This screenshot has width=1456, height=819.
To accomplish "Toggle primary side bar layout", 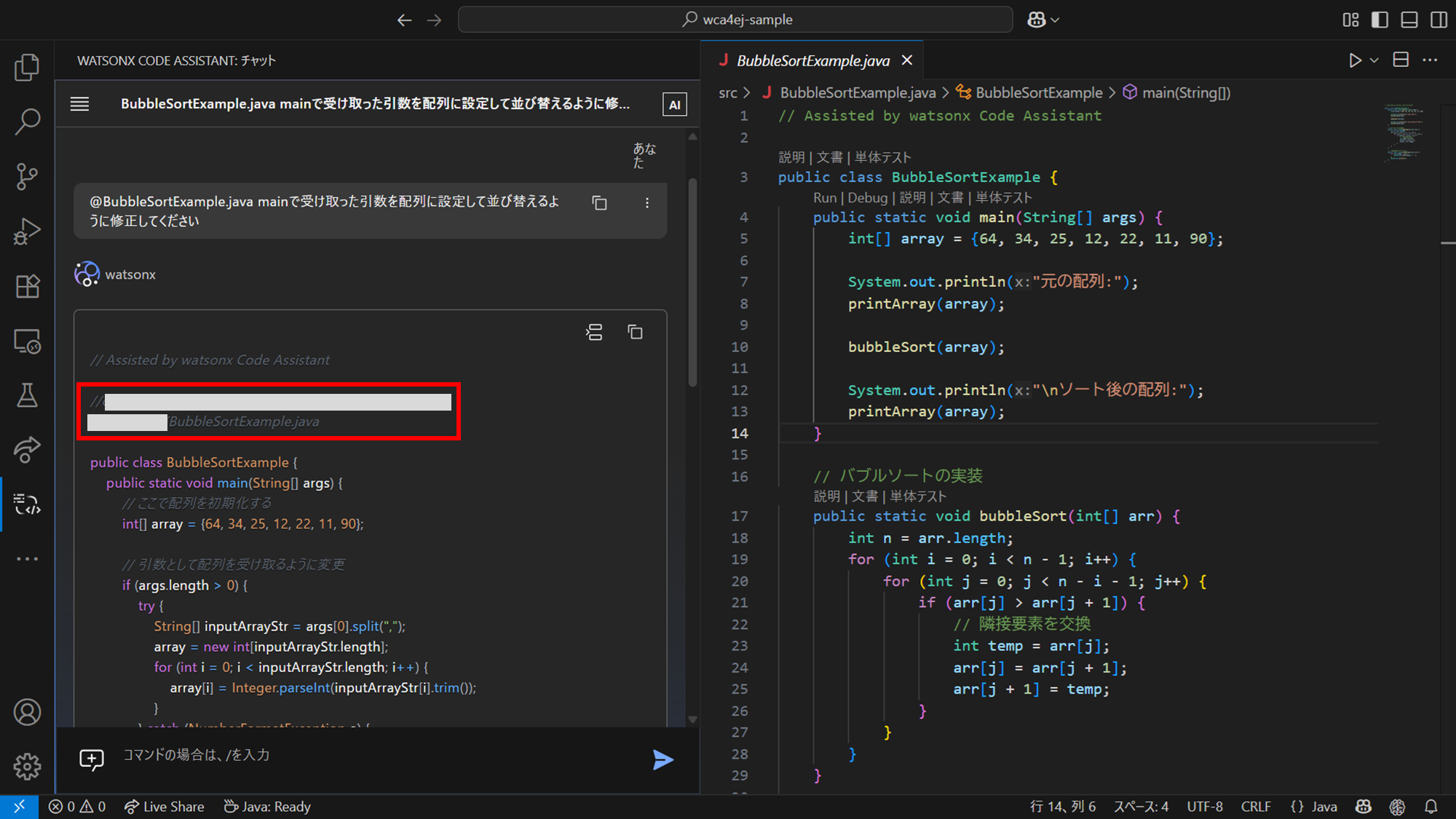I will coord(1380,20).
